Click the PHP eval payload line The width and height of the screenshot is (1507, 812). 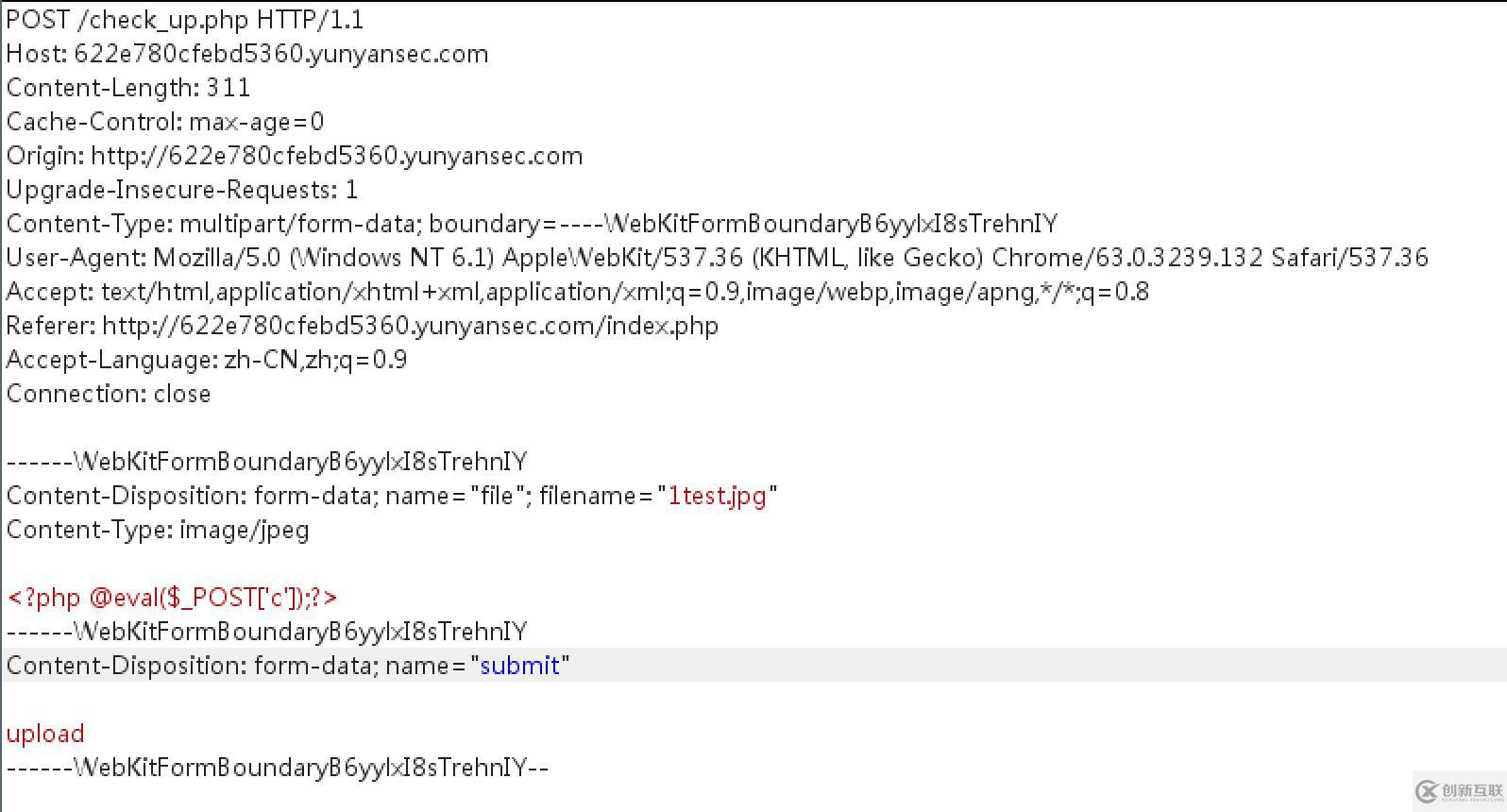click(x=172, y=598)
